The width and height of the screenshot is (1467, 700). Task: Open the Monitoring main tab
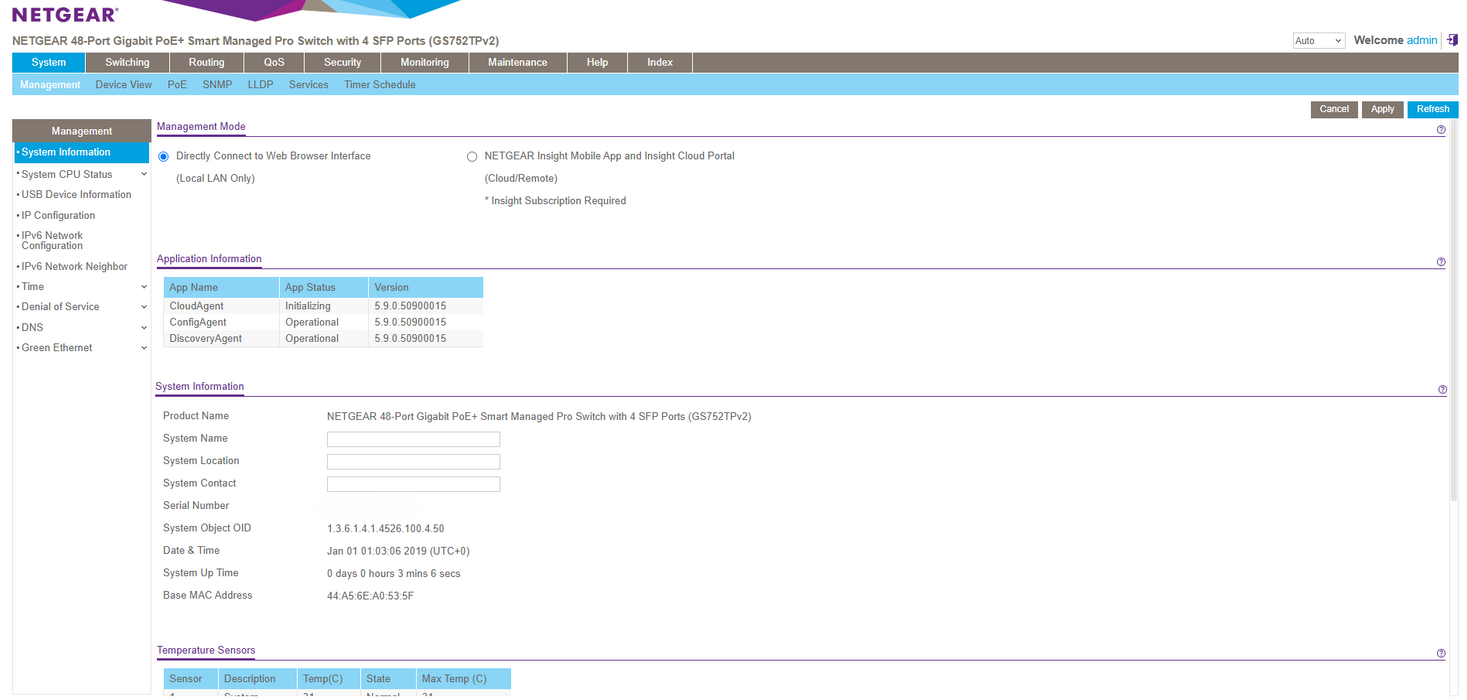coord(425,62)
